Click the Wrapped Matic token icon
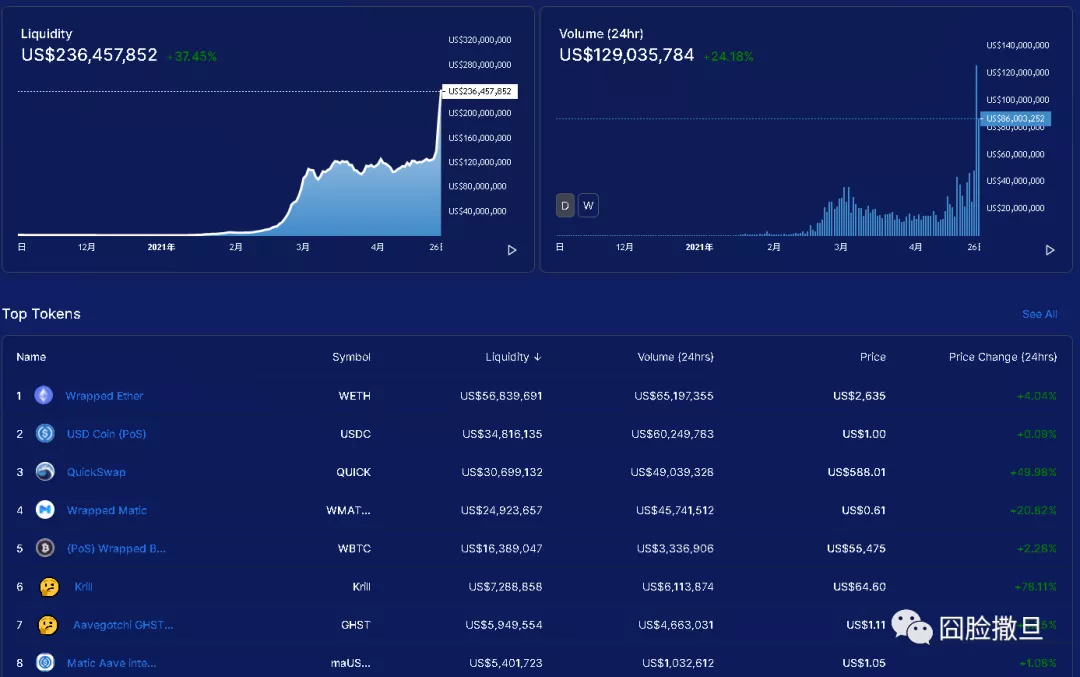Viewport: 1080px width, 677px height. 45,510
